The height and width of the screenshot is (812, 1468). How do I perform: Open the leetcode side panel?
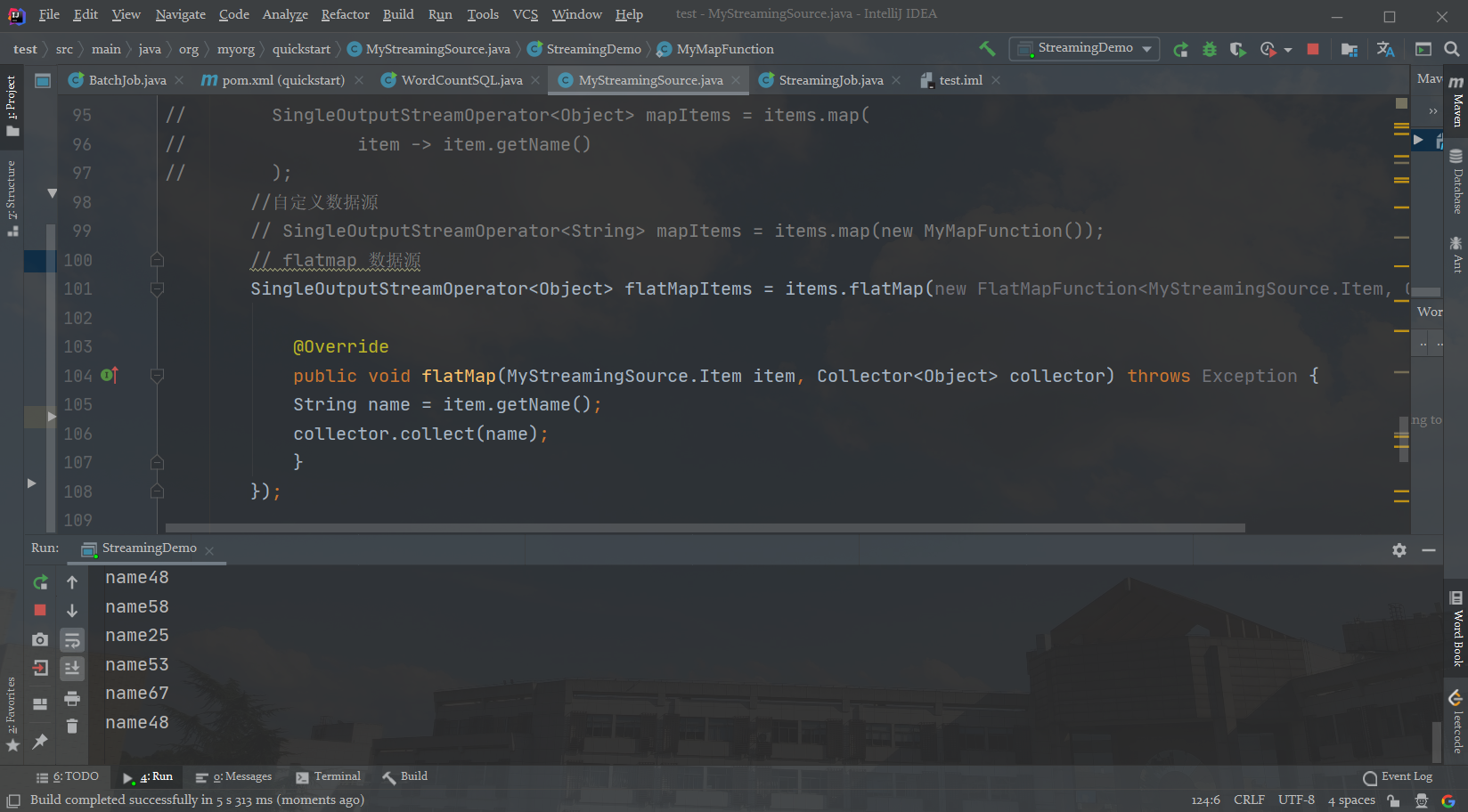coord(1456,721)
